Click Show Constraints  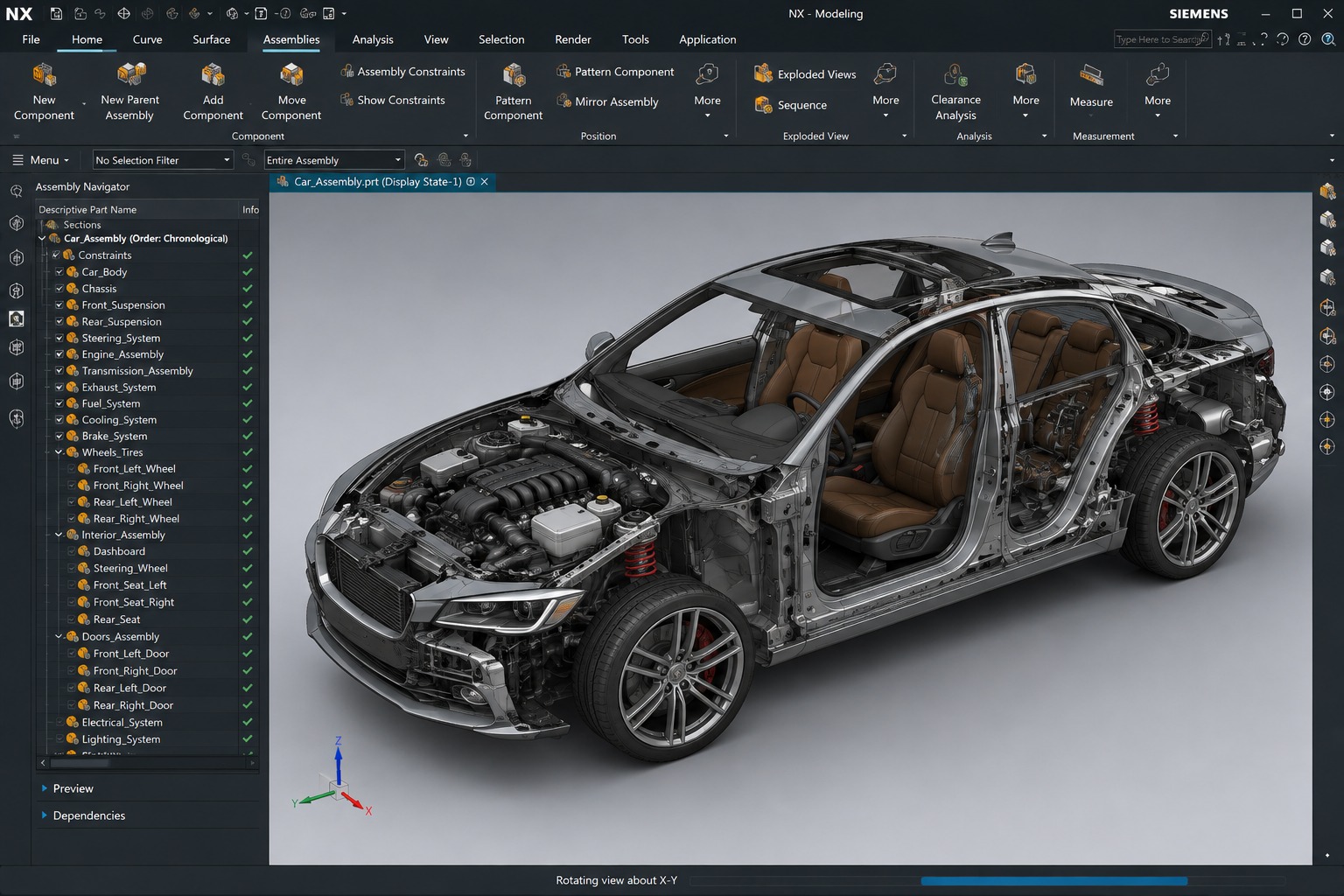[392, 100]
